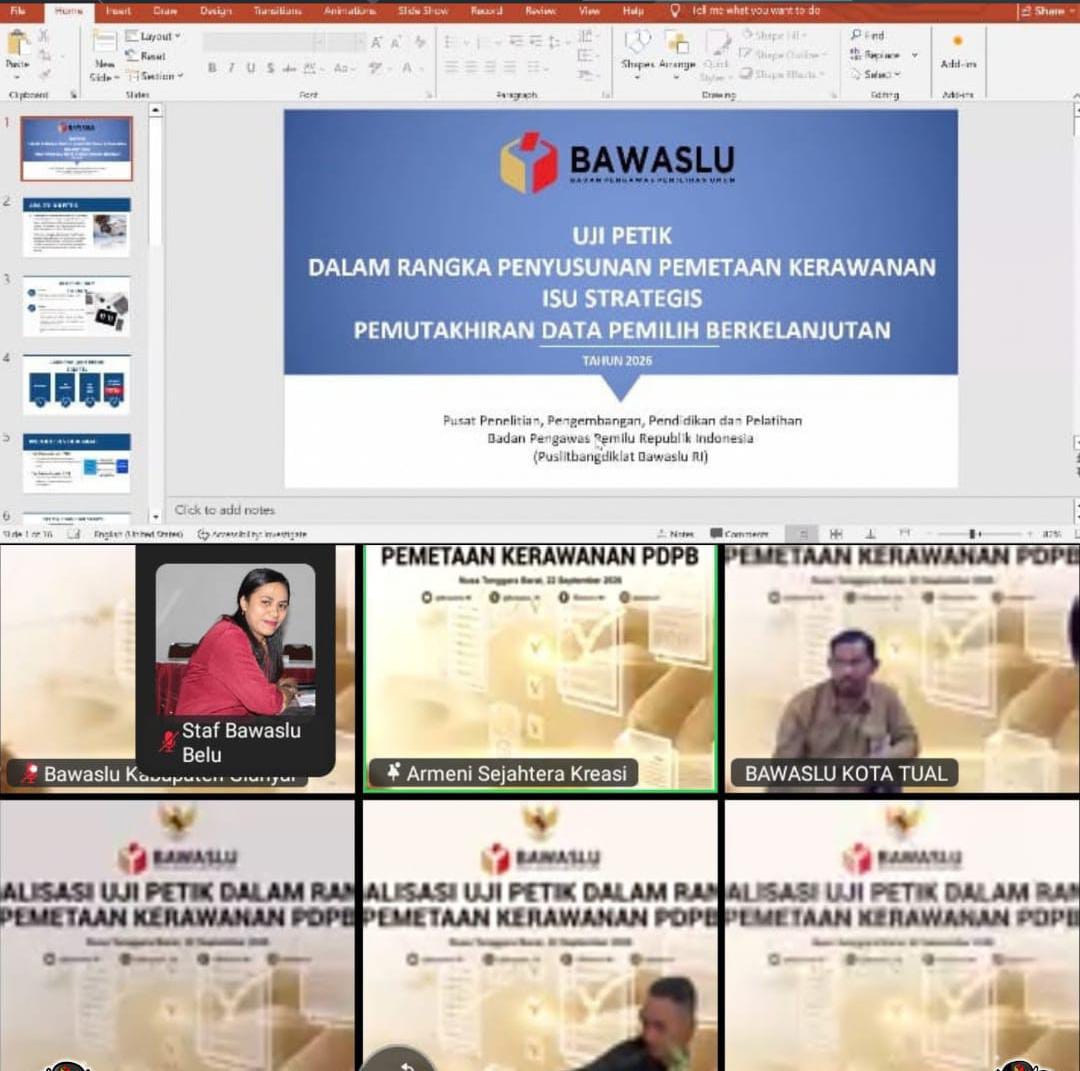
Task: Click the Paste clipboard icon
Action: click(18, 43)
